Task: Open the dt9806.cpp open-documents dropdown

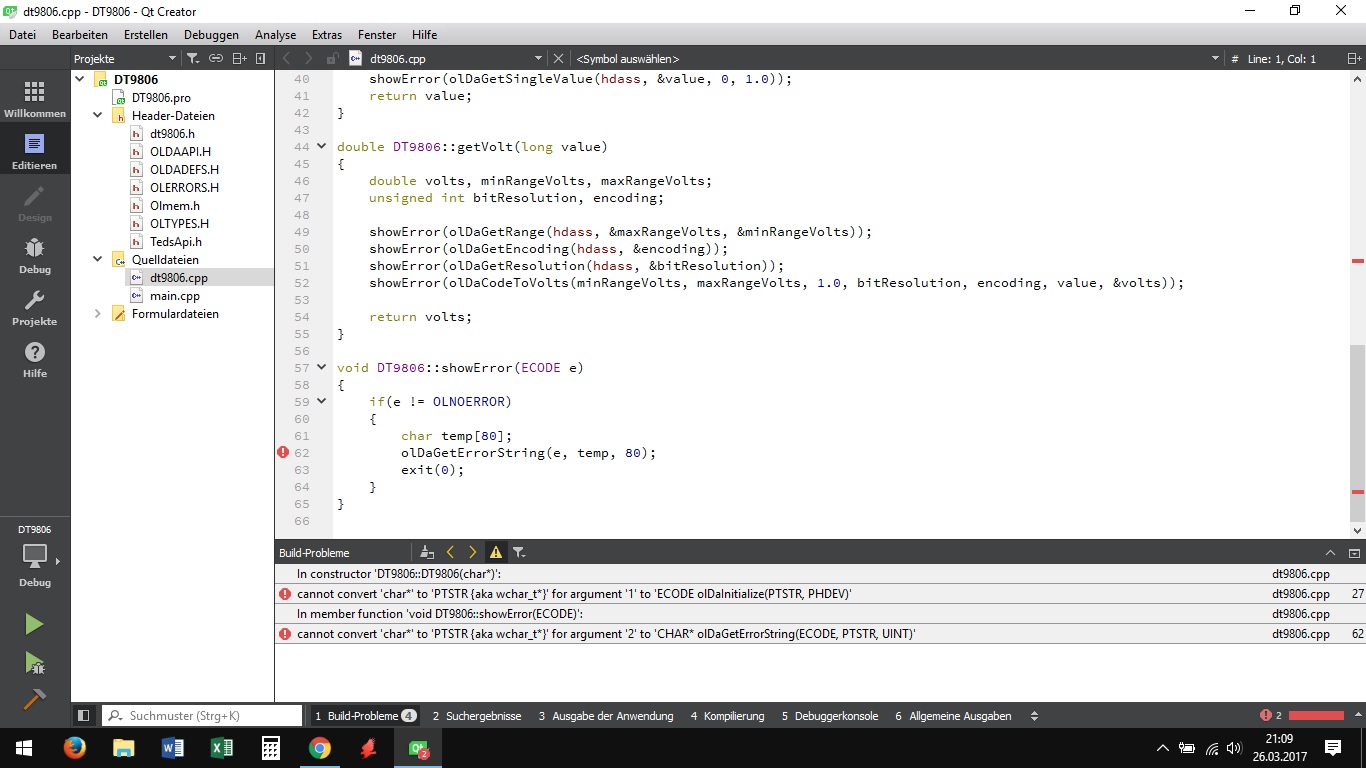Action: coord(538,59)
